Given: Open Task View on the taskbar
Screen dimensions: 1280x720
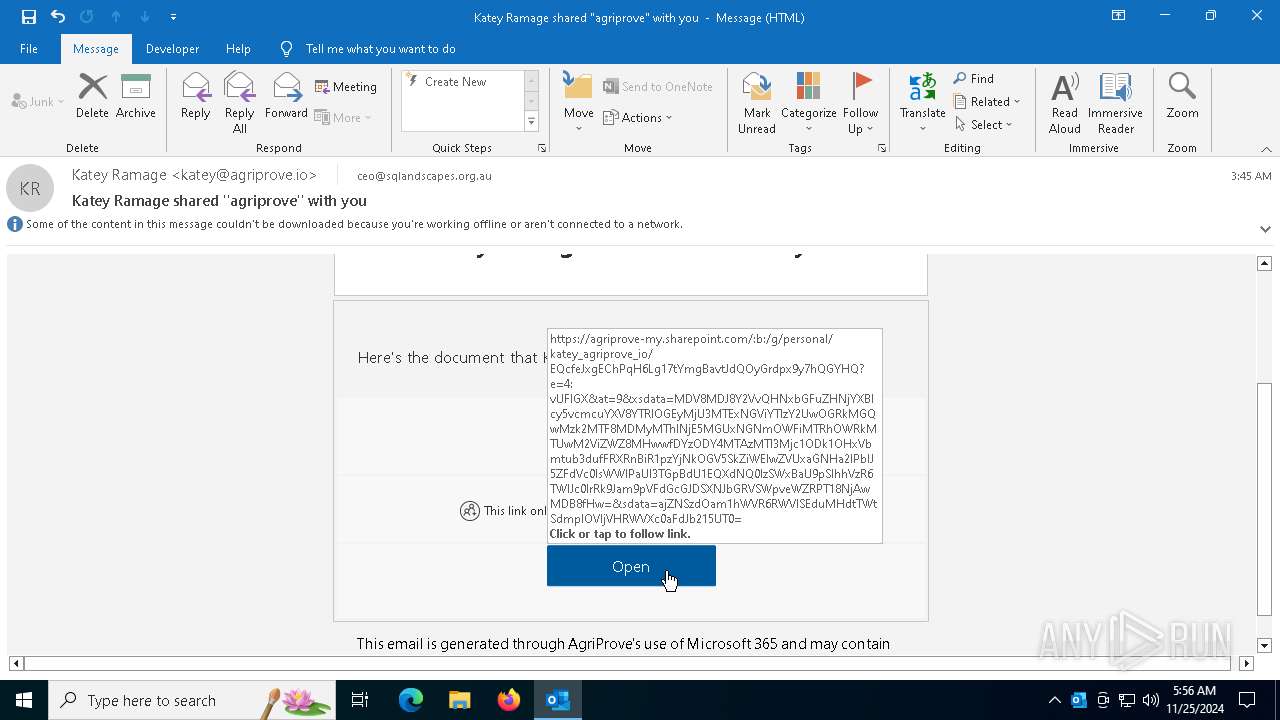Looking at the screenshot, I should tap(360, 700).
